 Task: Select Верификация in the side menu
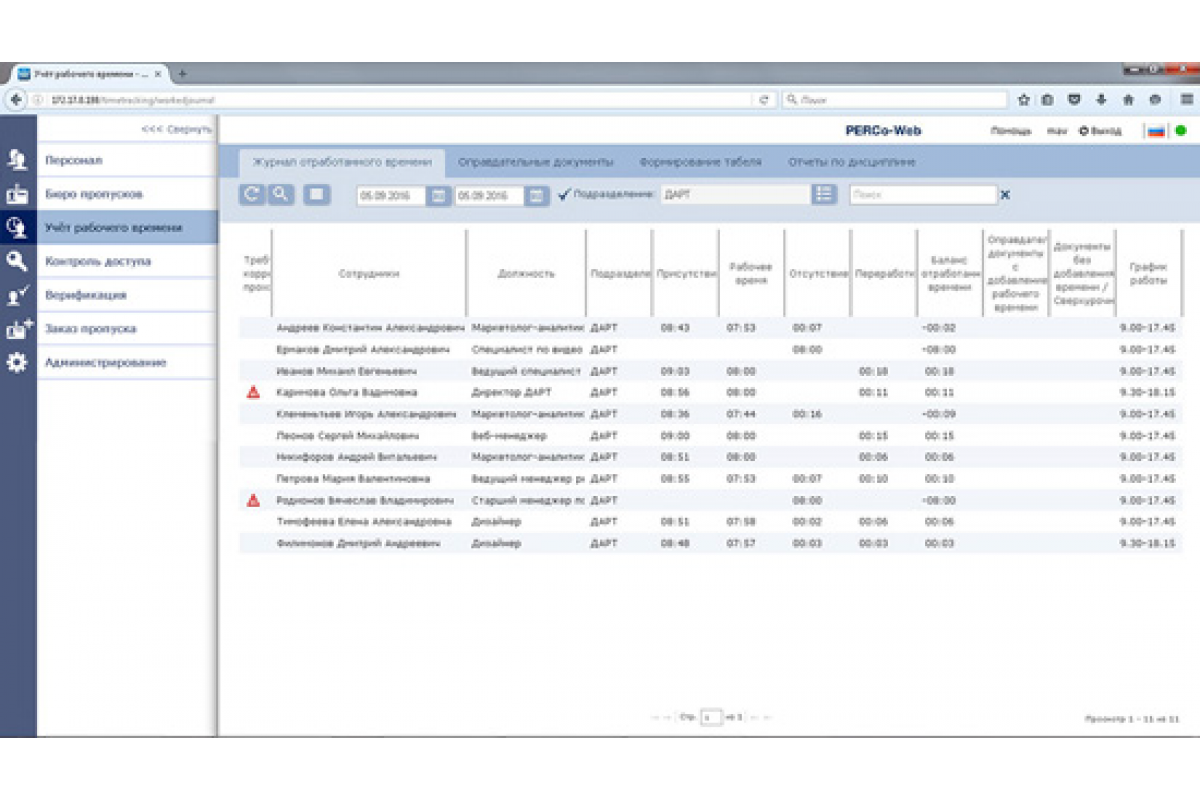coord(127,295)
